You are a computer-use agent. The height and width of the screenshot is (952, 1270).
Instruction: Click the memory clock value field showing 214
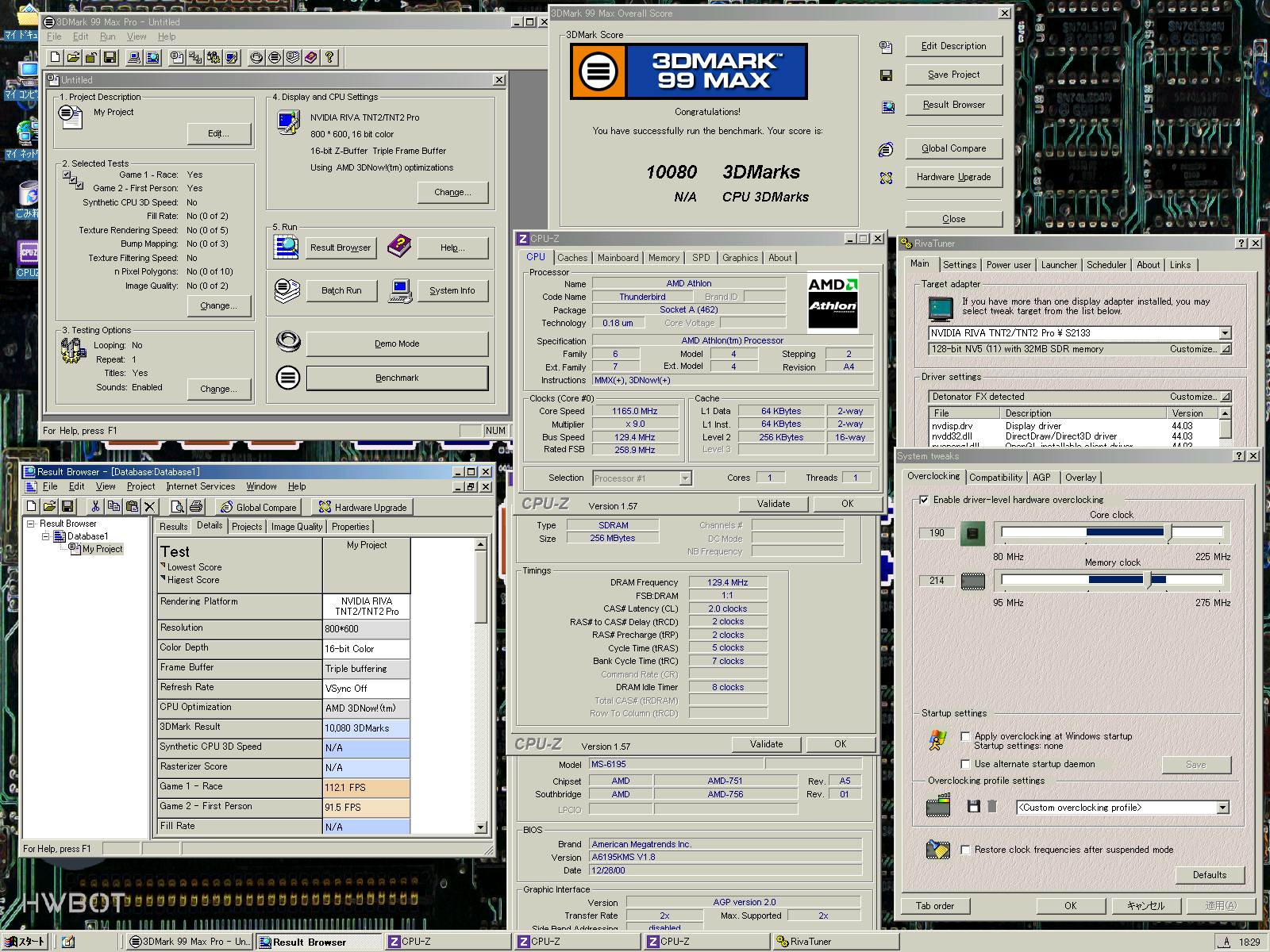[x=937, y=581]
